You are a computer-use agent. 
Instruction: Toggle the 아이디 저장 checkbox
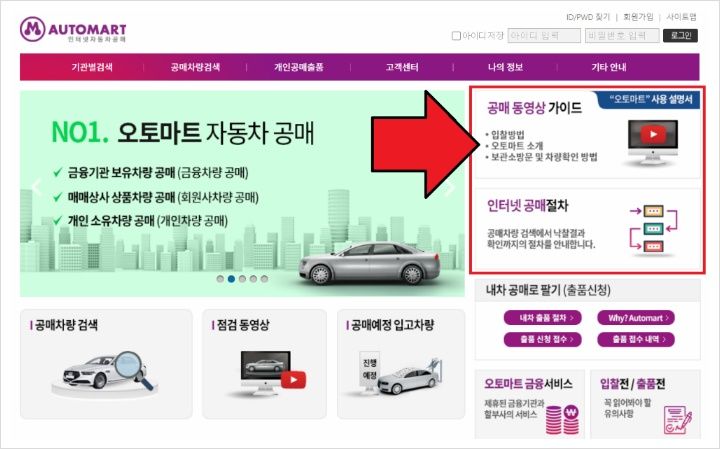coord(456,35)
